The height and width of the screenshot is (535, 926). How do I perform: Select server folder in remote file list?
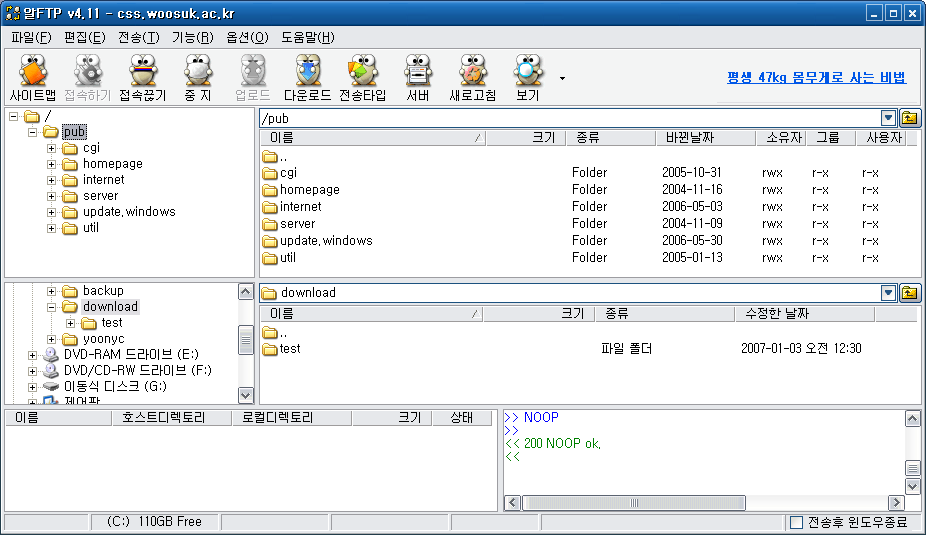289,224
